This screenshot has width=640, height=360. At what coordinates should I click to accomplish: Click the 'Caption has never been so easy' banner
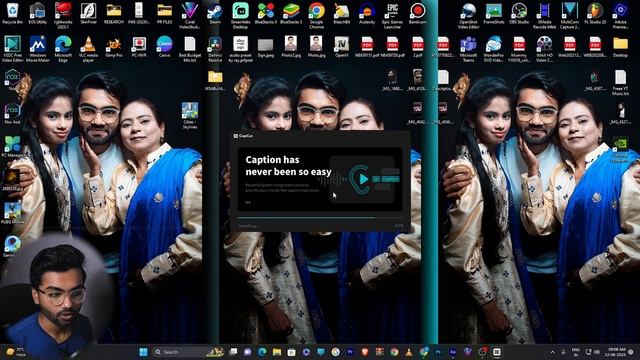[x=320, y=179]
